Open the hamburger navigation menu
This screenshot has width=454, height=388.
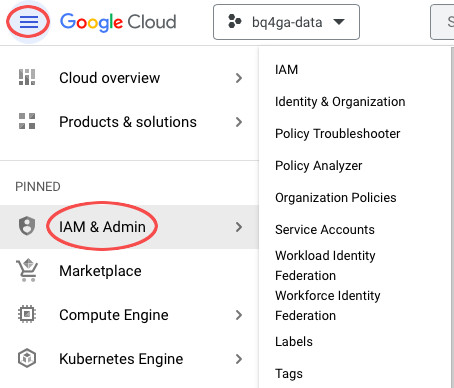29,22
